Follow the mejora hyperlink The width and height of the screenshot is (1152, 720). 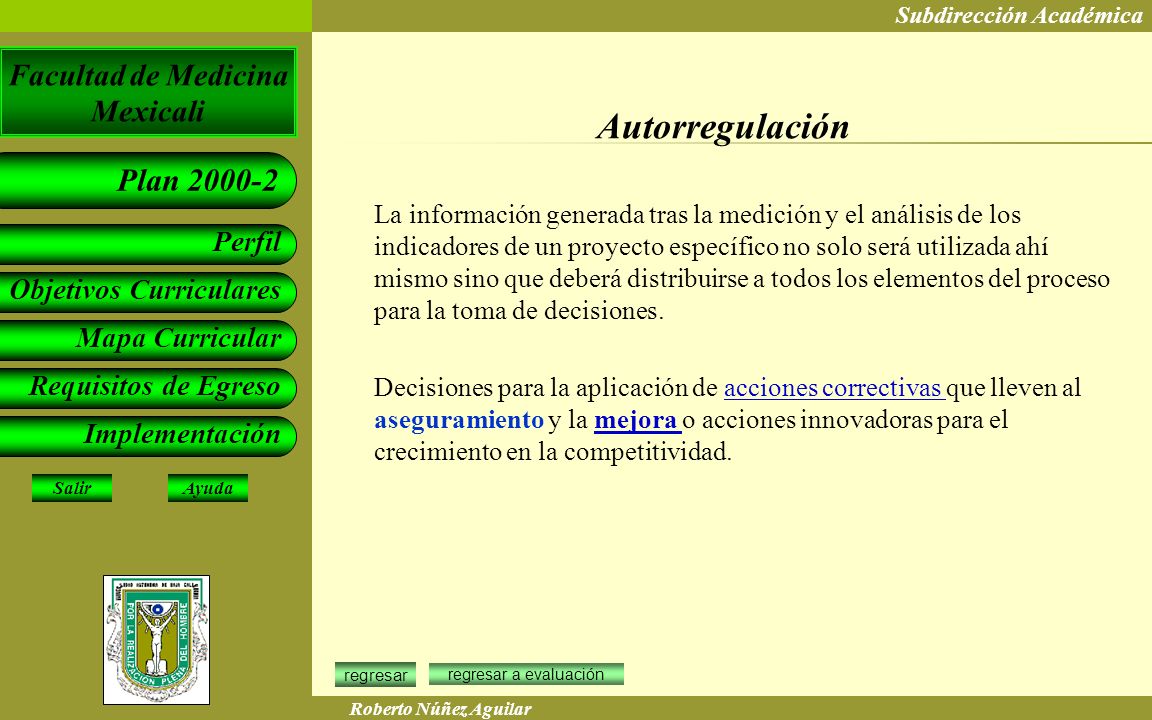click(x=637, y=420)
